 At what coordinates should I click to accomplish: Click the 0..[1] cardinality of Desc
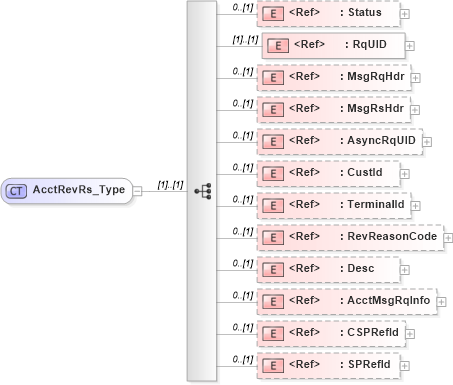pos(243,264)
